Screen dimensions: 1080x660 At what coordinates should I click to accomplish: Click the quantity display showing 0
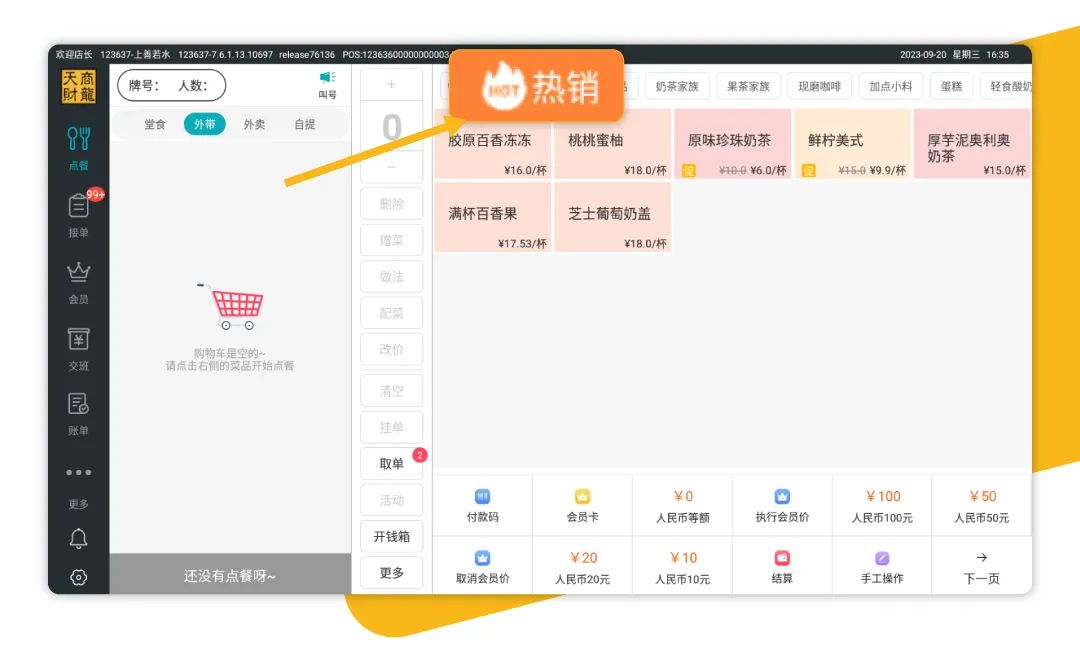pyautogui.click(x=391, y=126)
